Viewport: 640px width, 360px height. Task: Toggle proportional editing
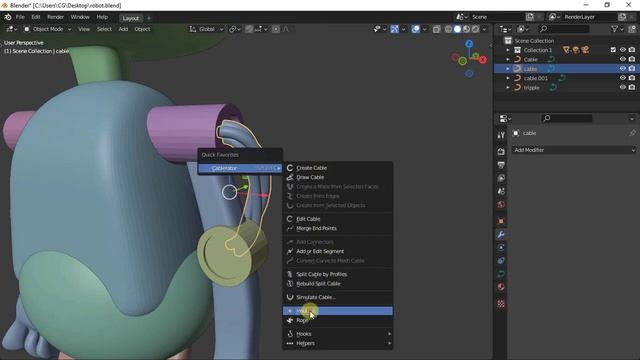276,29
